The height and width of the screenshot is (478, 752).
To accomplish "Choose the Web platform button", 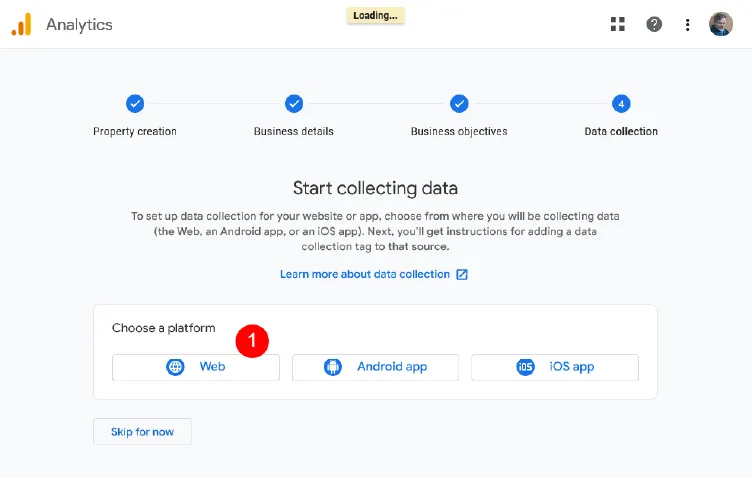I will pyautogui.click(x=196, y=367).
